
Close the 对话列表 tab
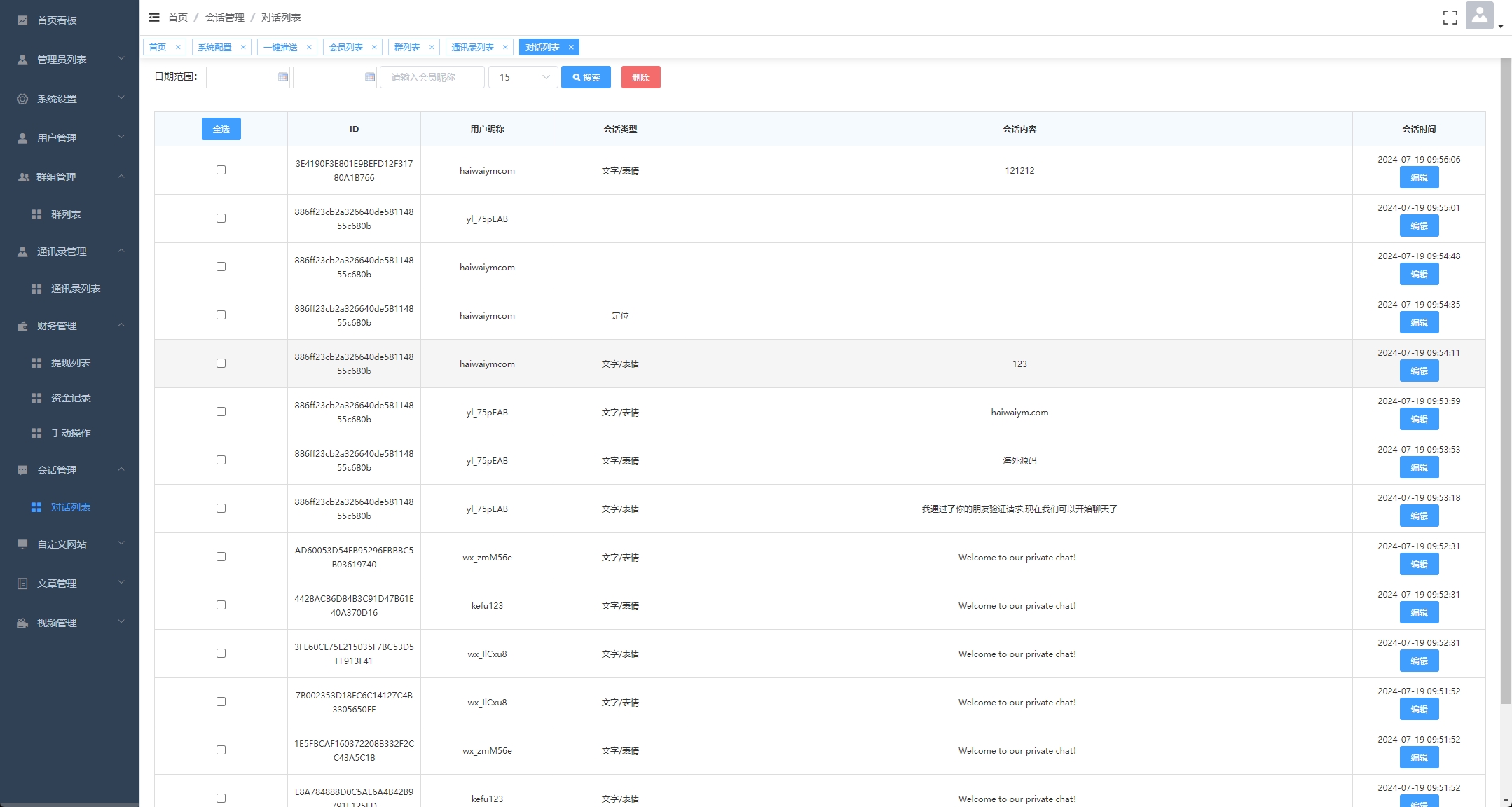point(571,48)
